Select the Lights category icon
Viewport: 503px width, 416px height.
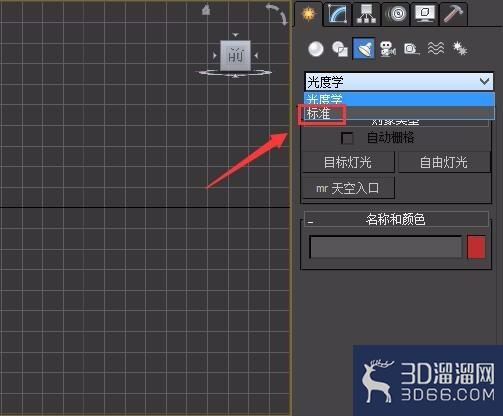[364, 49]
